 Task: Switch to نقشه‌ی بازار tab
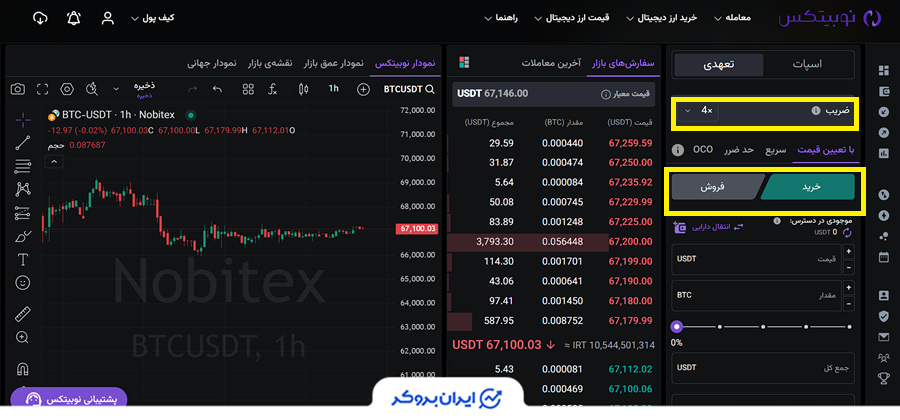(x=270, y=63)
